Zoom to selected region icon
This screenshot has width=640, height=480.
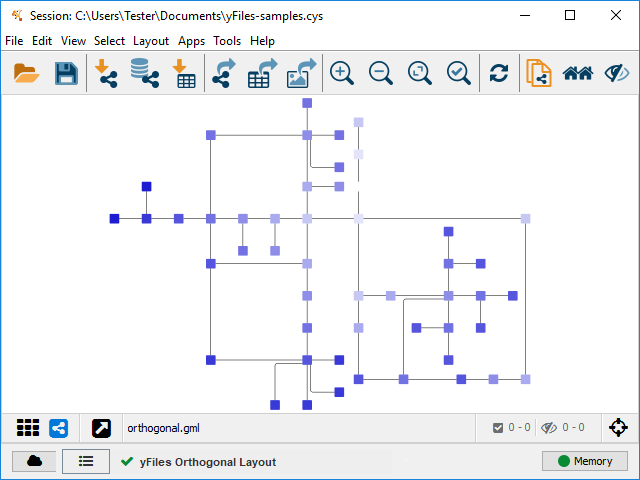[x=459, y=73]
